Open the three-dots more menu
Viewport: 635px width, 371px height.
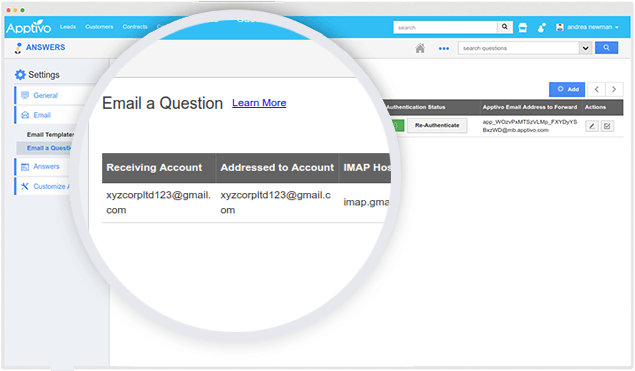coord(444,48)
